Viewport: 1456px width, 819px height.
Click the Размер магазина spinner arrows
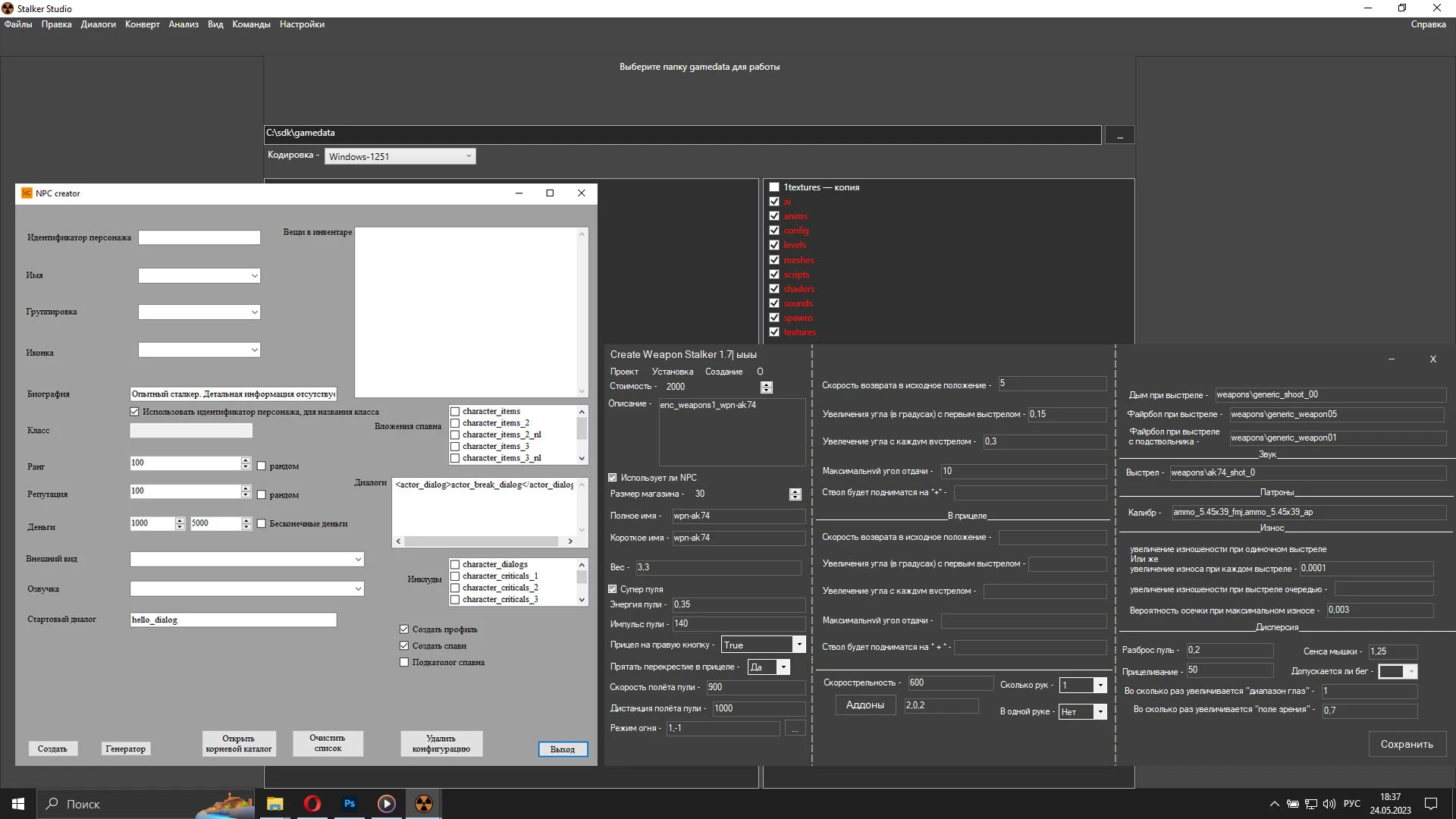795,494
